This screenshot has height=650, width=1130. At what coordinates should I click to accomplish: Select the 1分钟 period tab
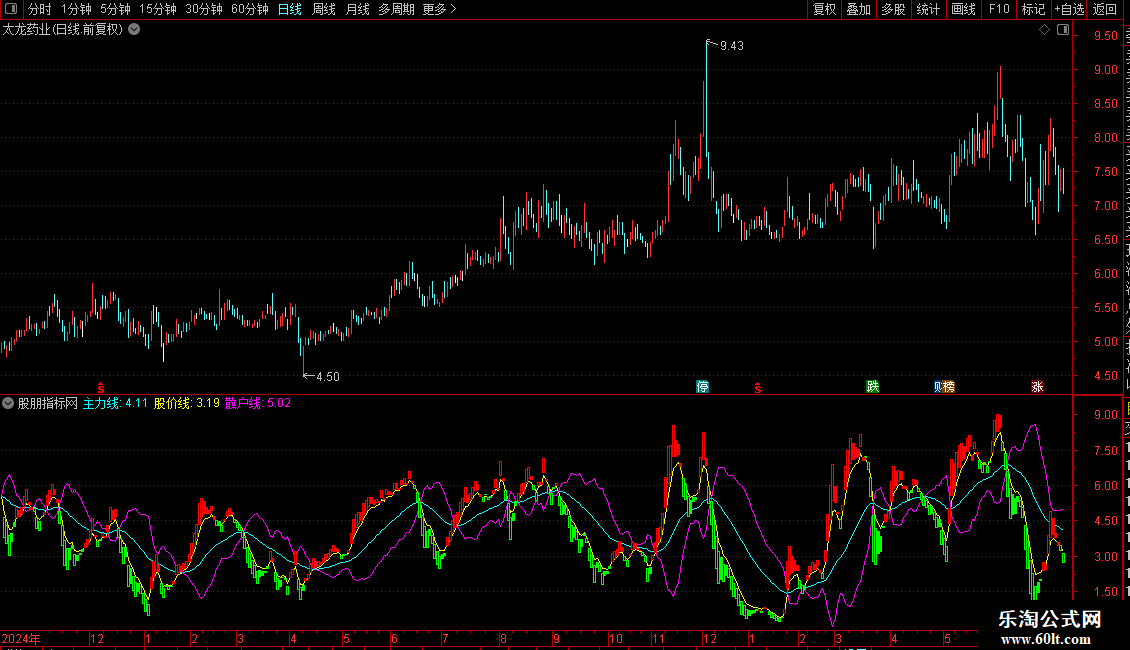[x=76, y=9]
